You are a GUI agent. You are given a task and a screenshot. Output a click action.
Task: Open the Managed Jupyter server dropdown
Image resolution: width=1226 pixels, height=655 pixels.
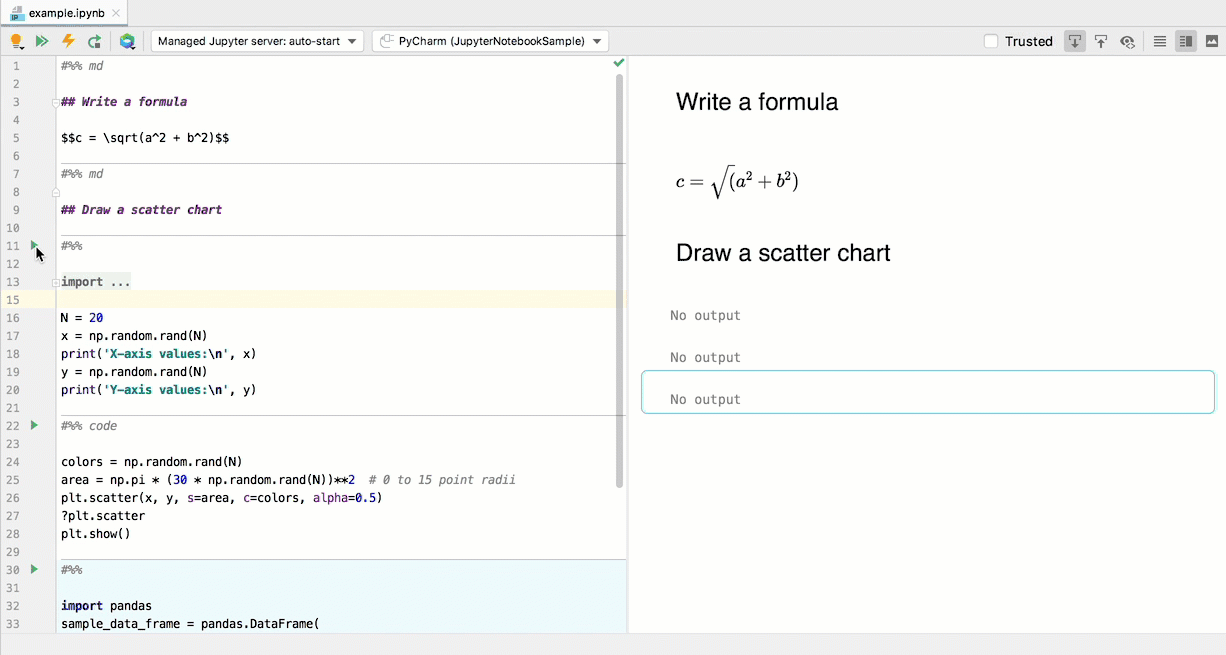click(255, 41)
